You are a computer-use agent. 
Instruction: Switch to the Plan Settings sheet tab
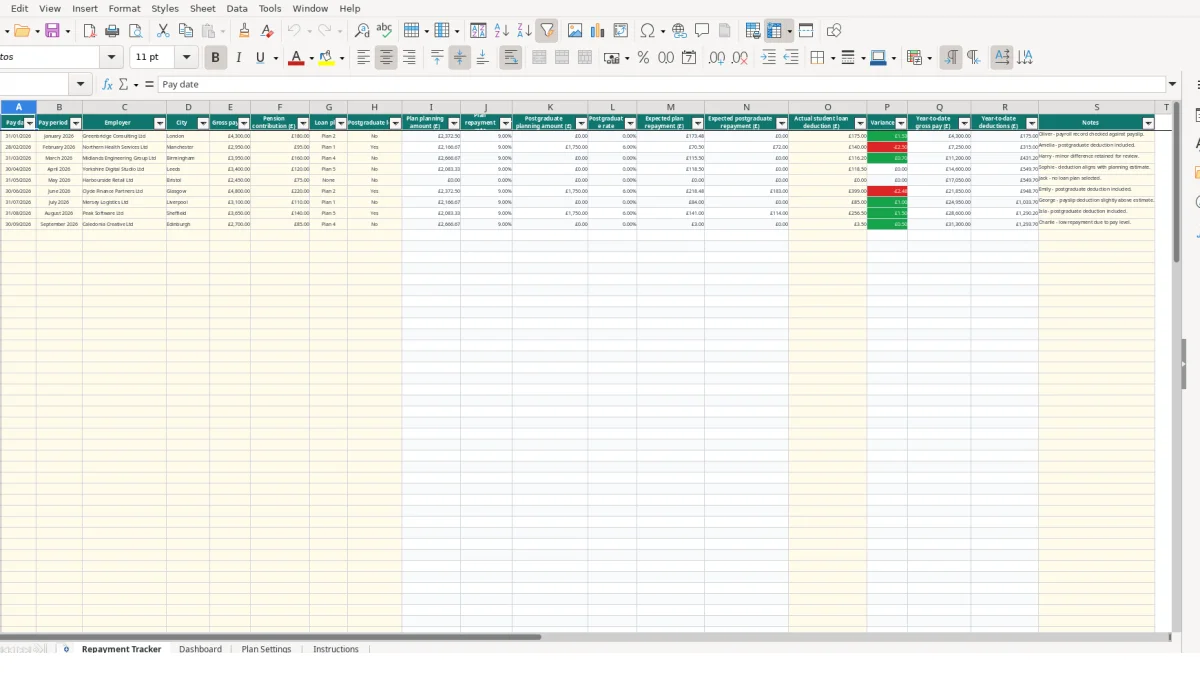point(266,649)
